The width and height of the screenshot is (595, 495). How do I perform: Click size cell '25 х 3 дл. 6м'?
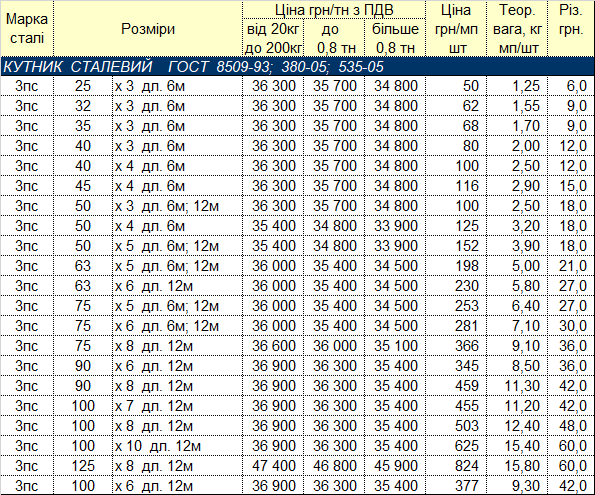point(148,86)
